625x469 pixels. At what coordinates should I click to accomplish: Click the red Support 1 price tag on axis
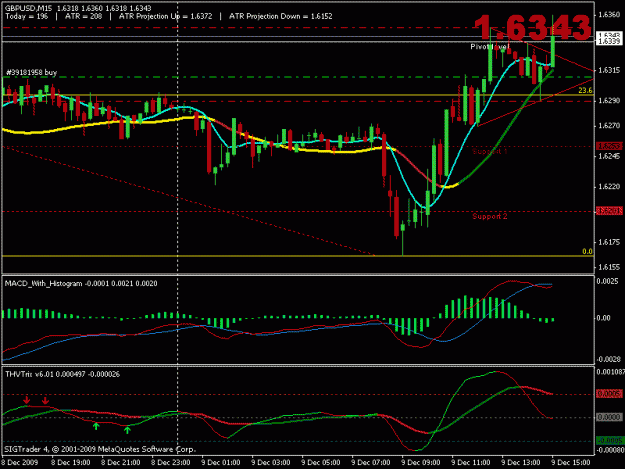click(x=609, y=146)
